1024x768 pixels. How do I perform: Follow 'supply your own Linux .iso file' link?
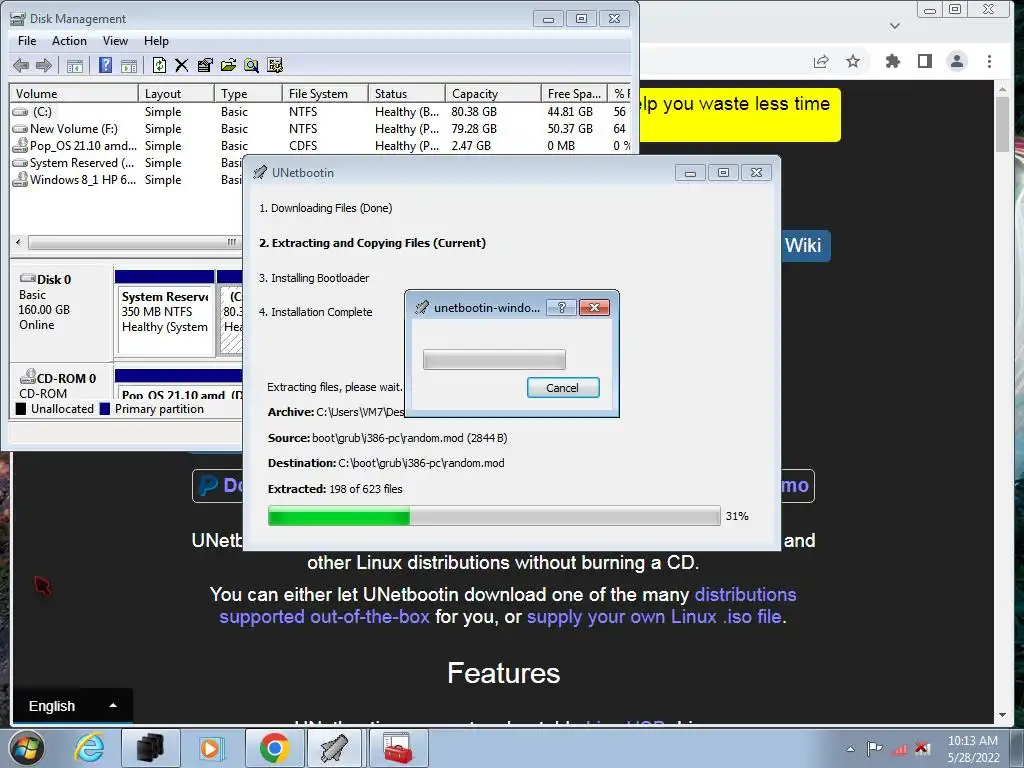pyautogui.click(x=654, y=616)
